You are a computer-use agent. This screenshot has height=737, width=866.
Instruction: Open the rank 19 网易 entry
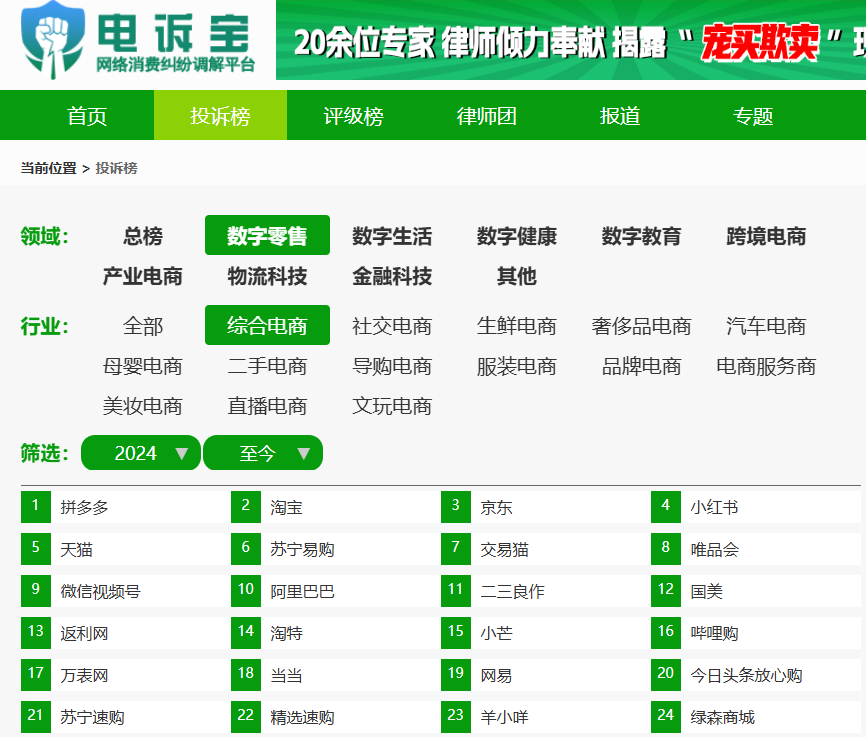tap(545, 675)
